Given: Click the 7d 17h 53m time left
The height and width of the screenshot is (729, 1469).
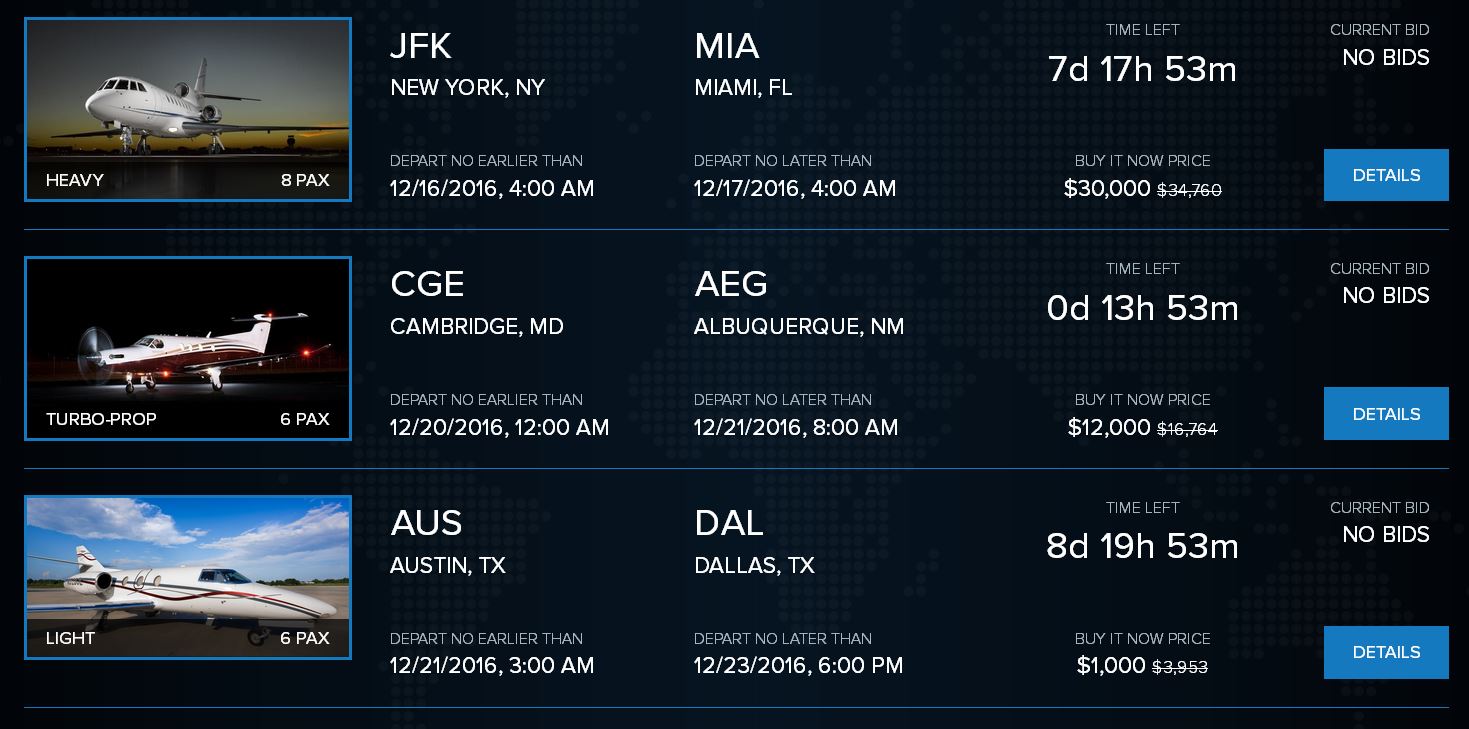Looking at the screenshot, I should (1142, 70).
